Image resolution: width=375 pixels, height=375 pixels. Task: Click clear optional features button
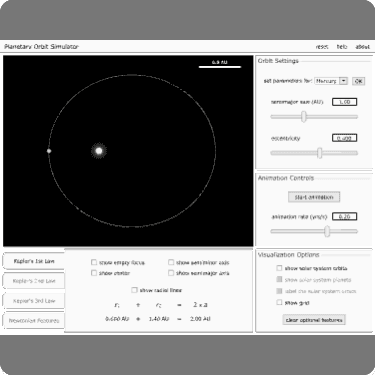[x=314, y=320]
